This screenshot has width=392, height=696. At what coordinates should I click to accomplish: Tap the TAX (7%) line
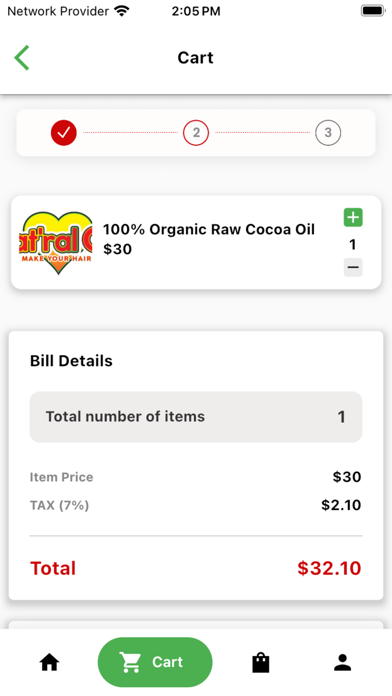(x=195, y=505)
